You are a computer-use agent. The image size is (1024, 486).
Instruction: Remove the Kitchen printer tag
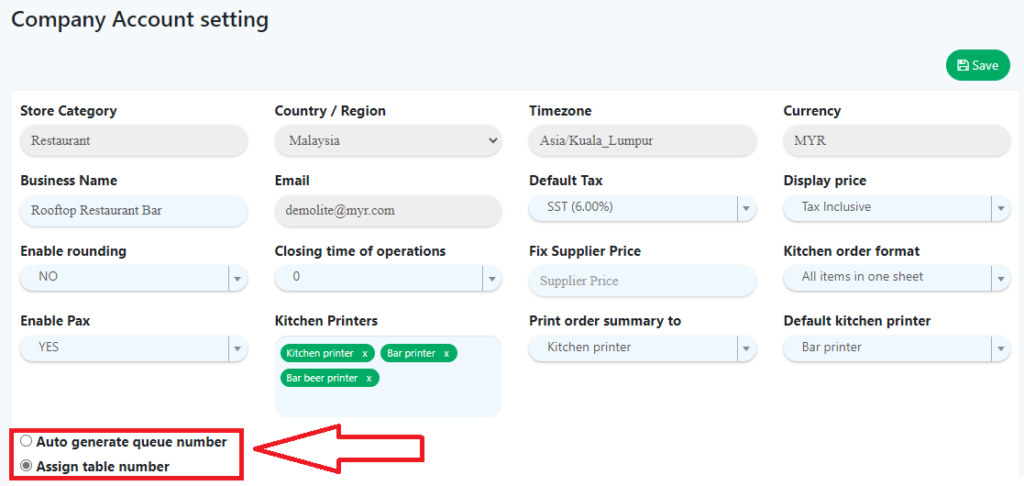tap(365, 353)
